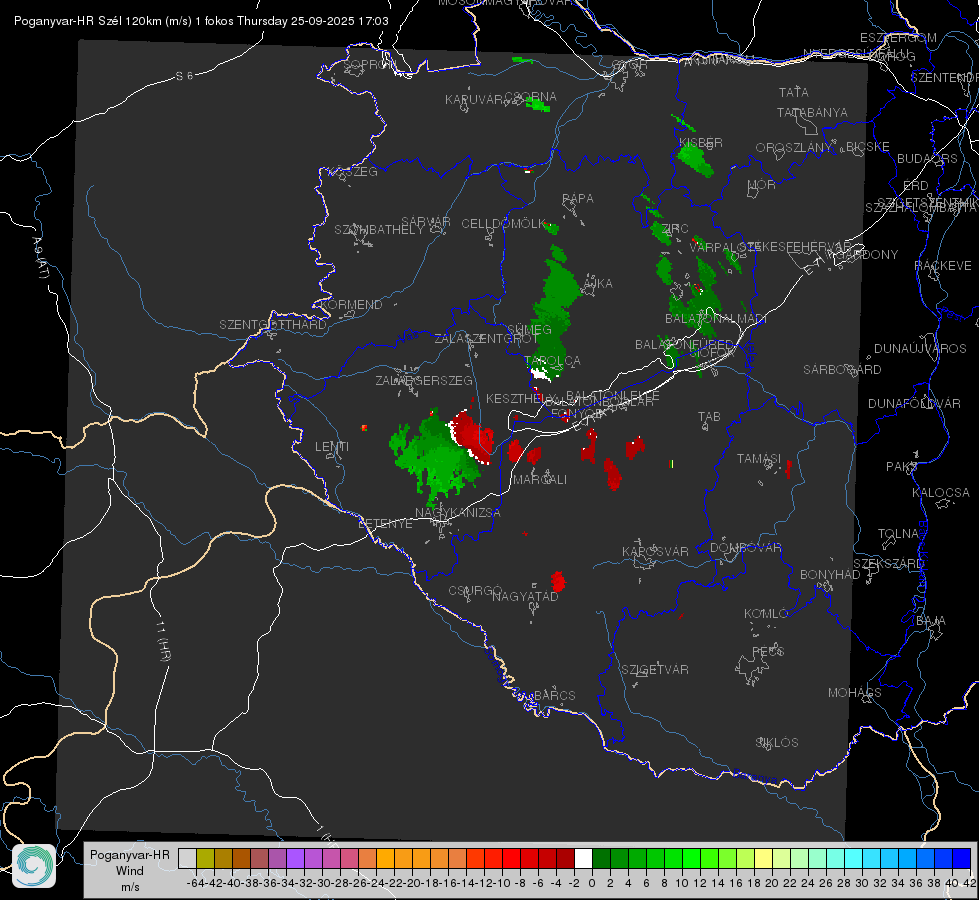
Task: Click the NAGYATAD city label
Action: click(525, 596)
